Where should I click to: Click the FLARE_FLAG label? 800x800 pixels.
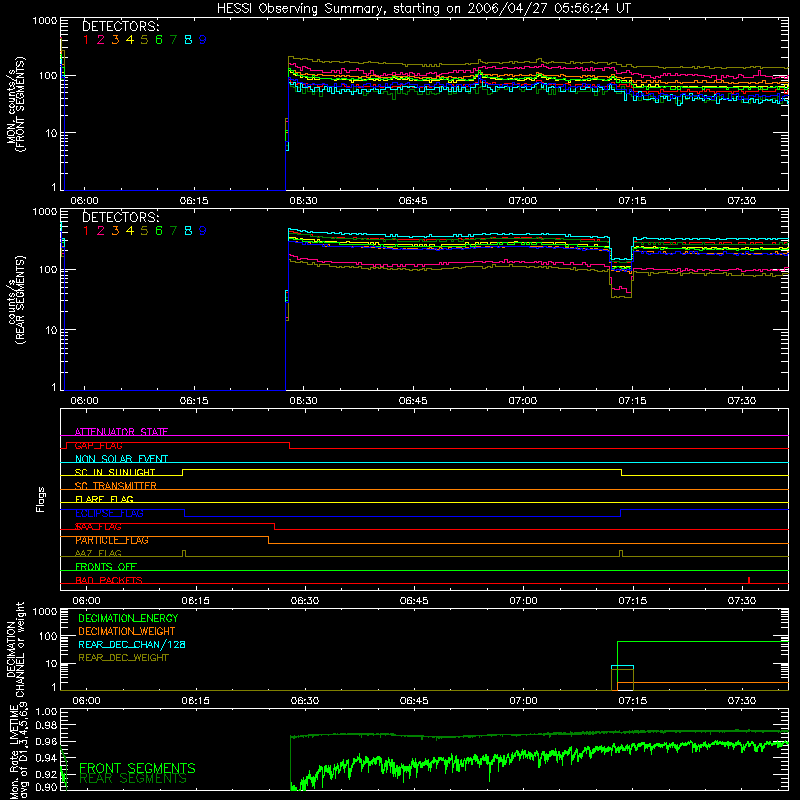[x=104, y=499]
